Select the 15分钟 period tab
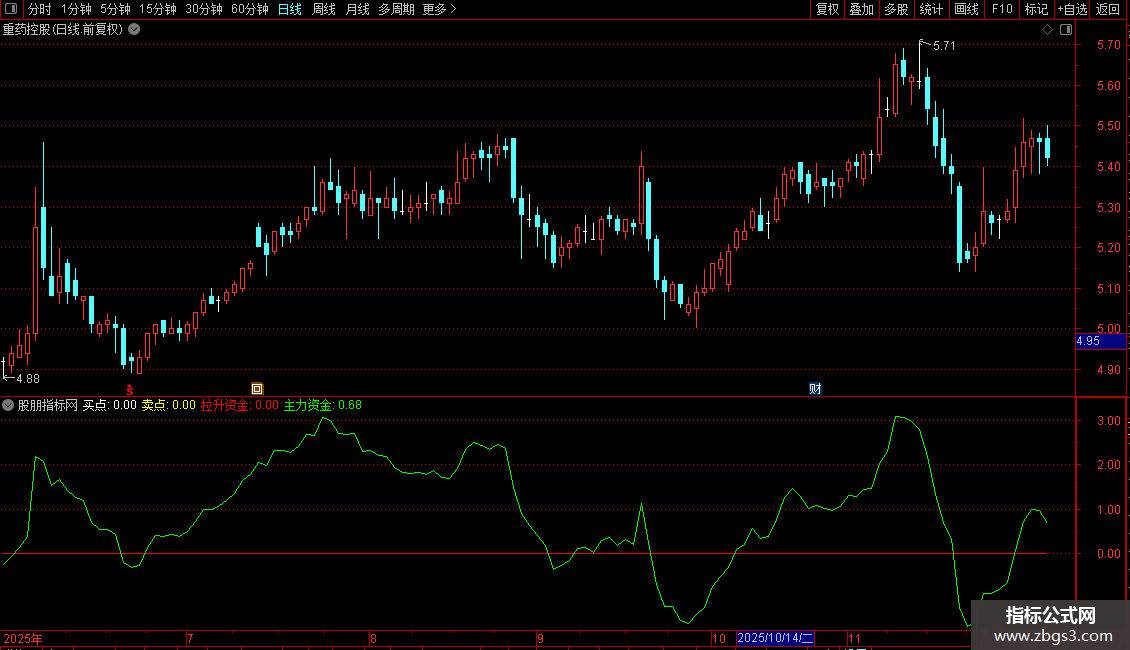This screenshot has width=1130, height=650. 157,9
